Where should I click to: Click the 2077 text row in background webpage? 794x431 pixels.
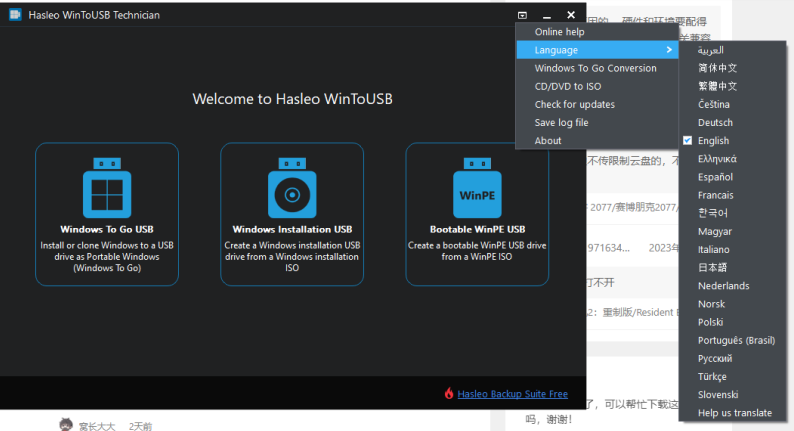[x=632, y=207]
